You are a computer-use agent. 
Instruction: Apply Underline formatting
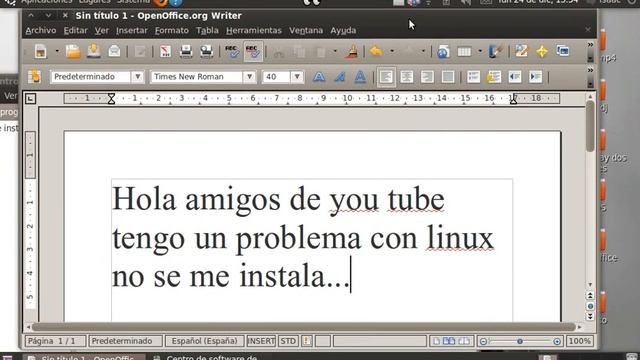[x=360, y=77]
